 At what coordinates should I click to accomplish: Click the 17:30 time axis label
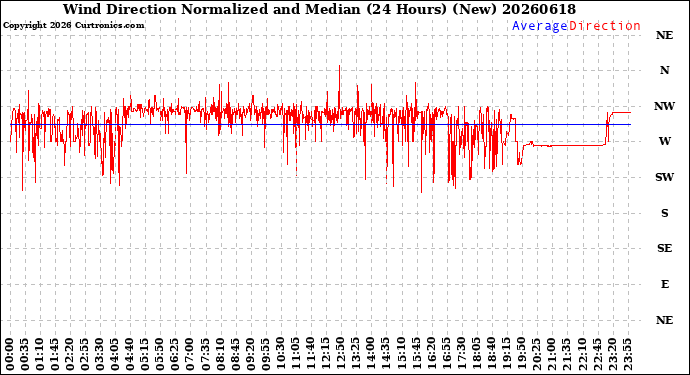click(x=461, y=355)
